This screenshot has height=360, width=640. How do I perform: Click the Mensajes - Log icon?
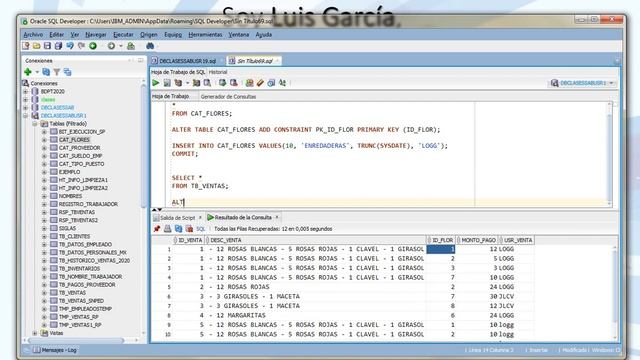[37, 350]
